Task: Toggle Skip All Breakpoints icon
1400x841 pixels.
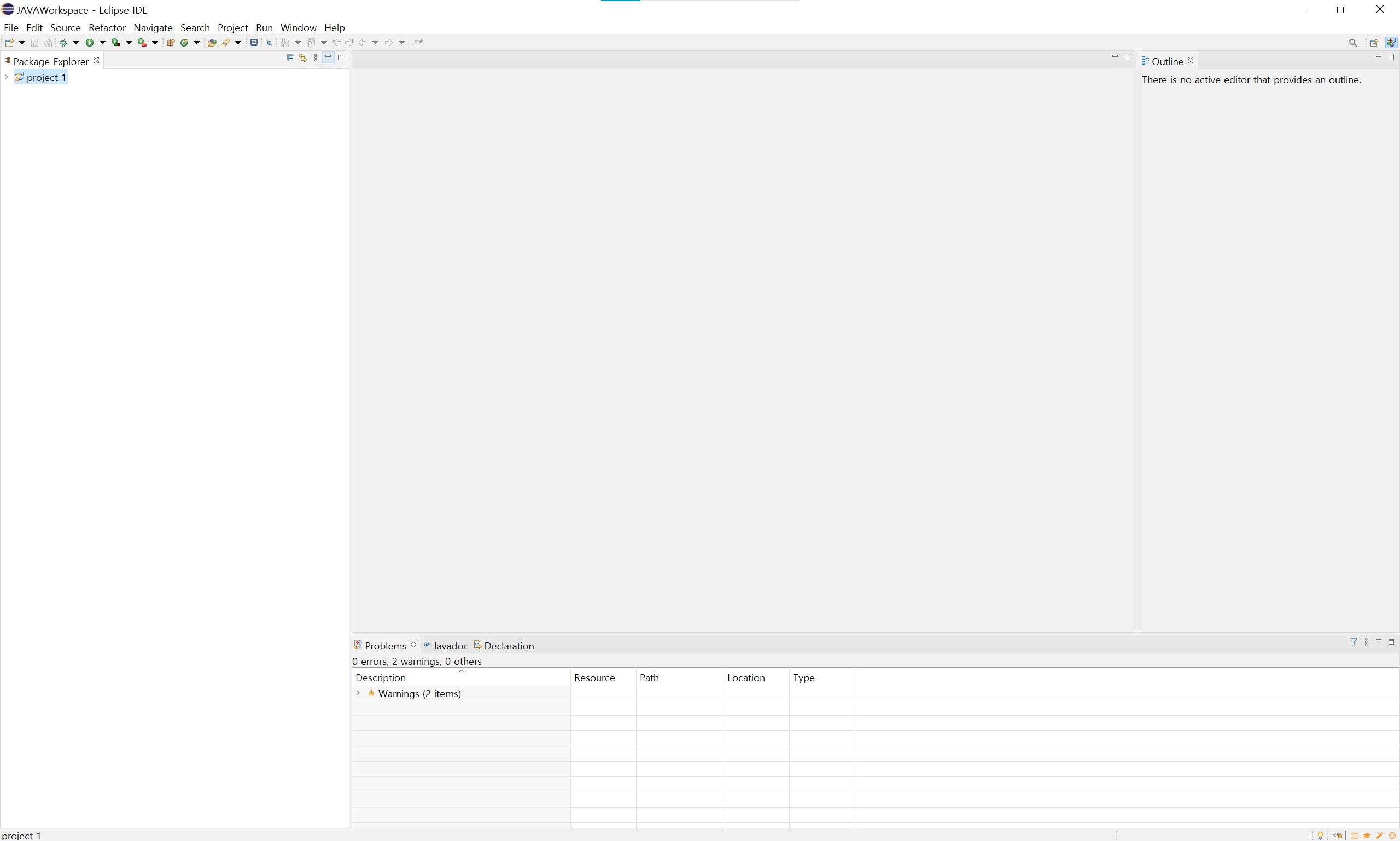Action: pos(270,43)
